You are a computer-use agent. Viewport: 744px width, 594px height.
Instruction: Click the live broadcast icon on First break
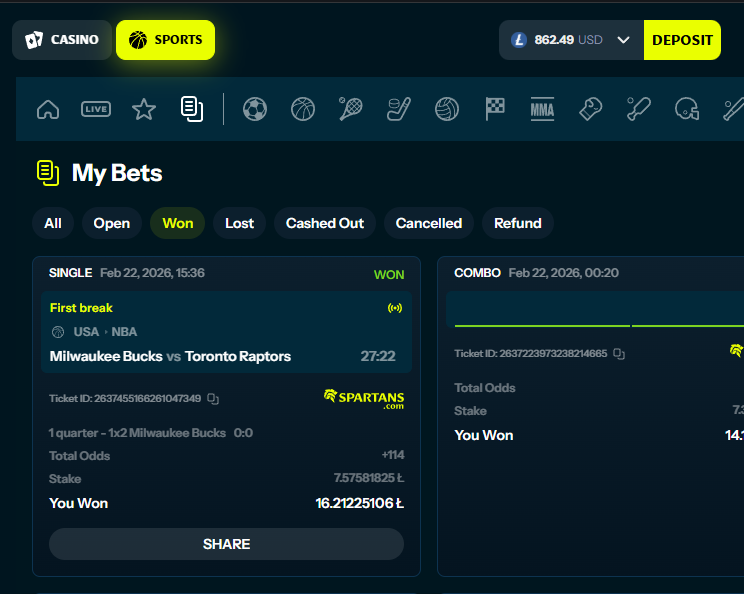(395, 308)
